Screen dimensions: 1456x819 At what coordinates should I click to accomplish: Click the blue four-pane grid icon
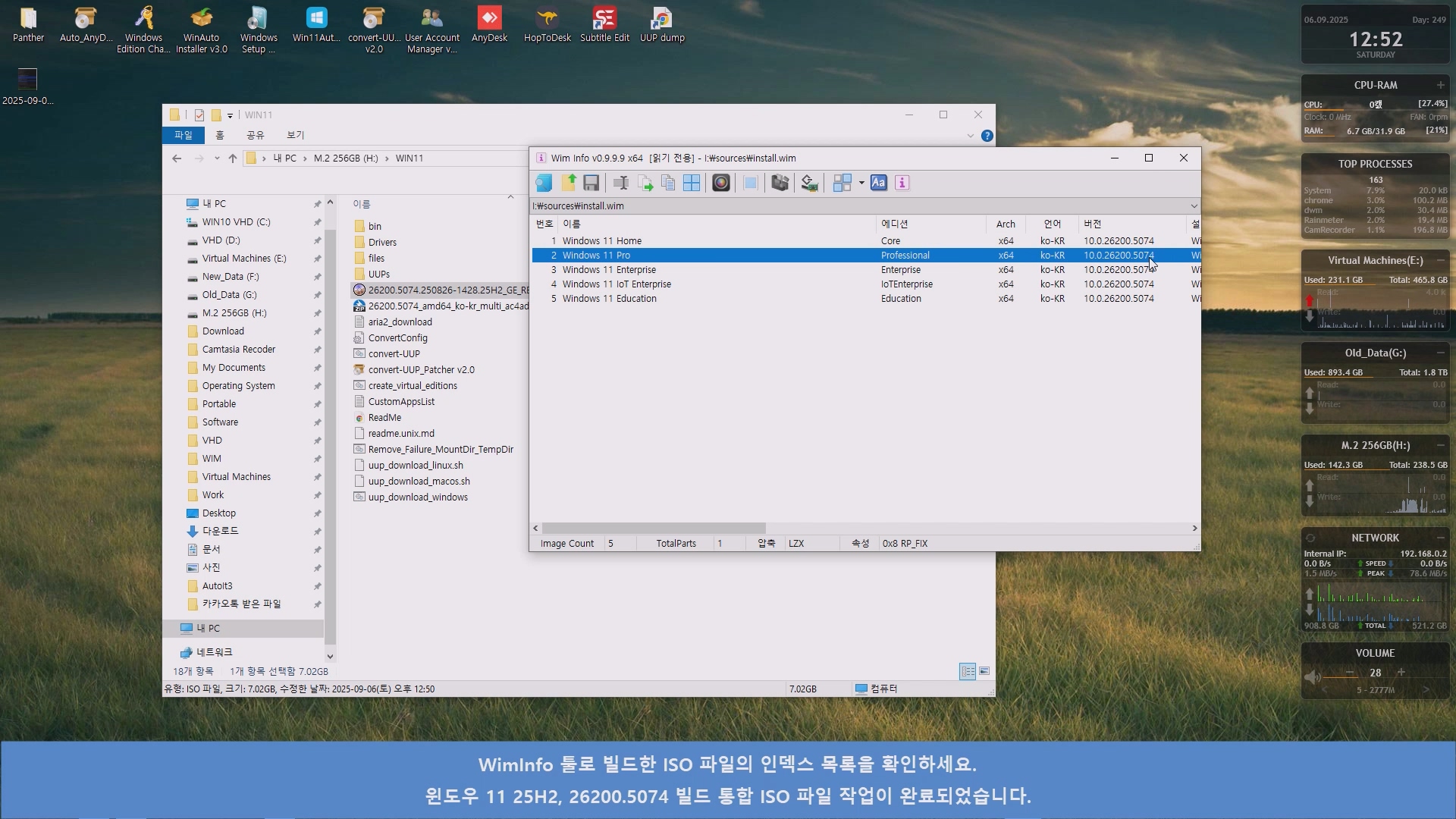click(x=692, y=183)
